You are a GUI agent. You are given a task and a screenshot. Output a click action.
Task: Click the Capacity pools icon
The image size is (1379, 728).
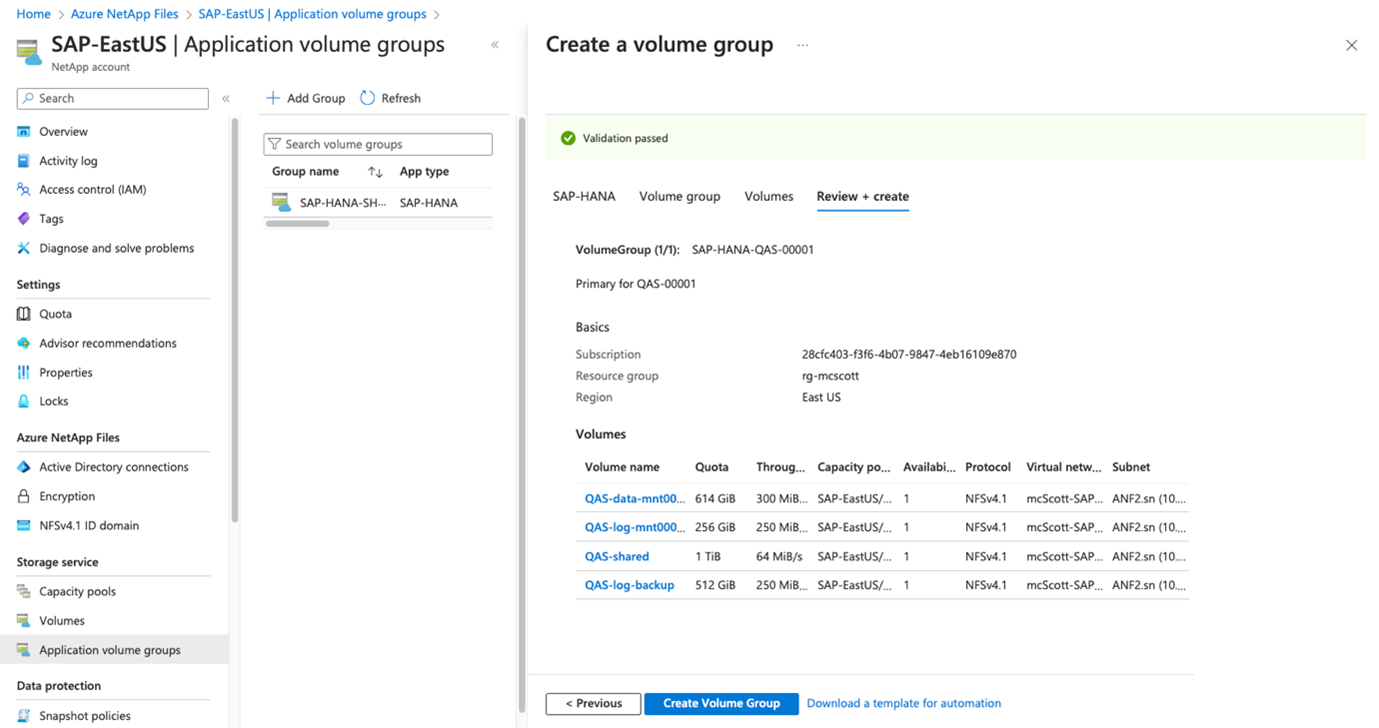pyautogui.click(x=24, y=591)
